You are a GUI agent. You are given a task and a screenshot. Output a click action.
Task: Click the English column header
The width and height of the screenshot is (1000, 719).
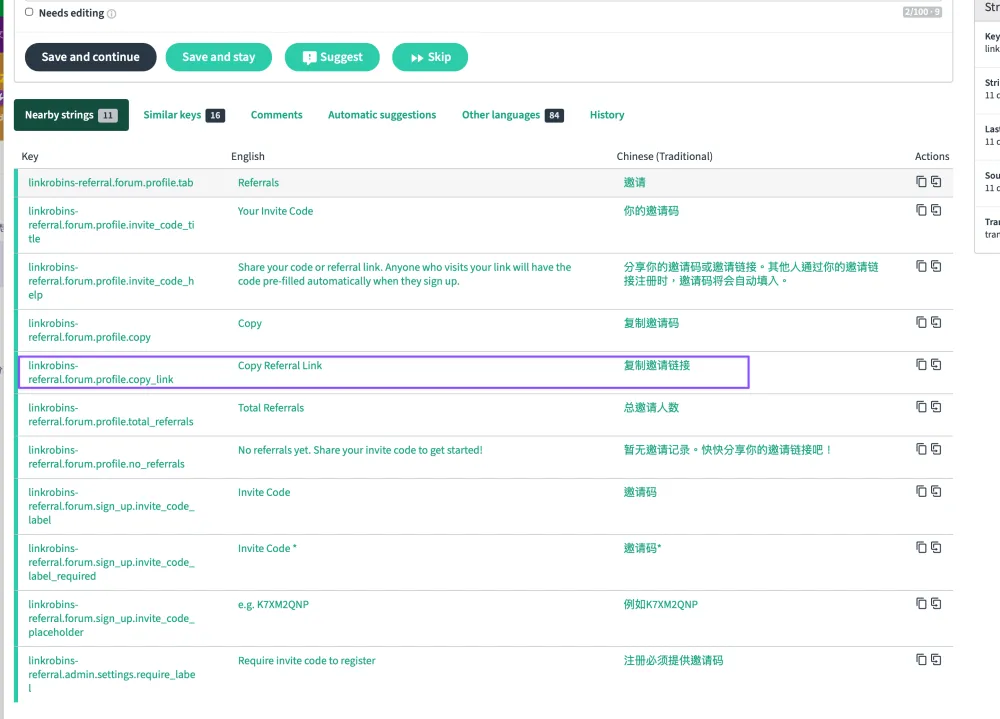(247, 156)
